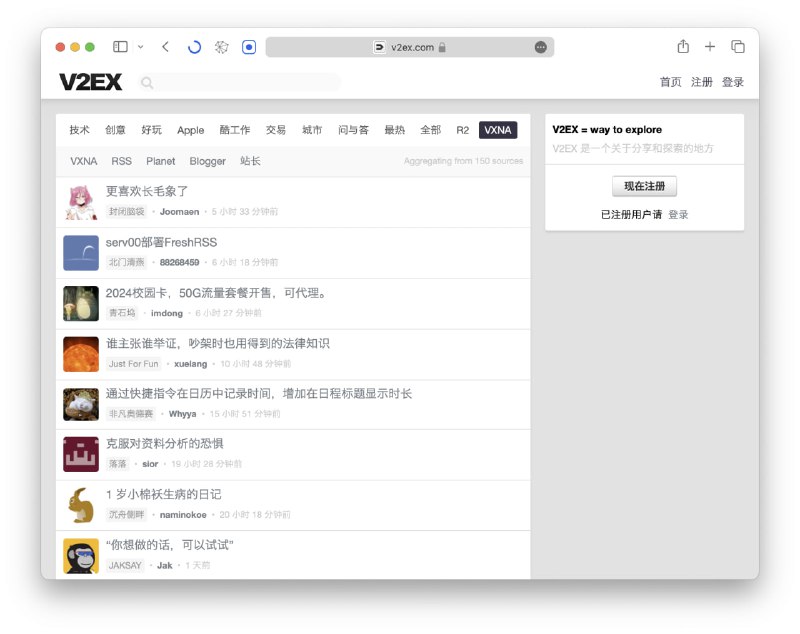
Task: Open a new tab with the plus icon
Action: pyautogui.click(x=710, y=46)
